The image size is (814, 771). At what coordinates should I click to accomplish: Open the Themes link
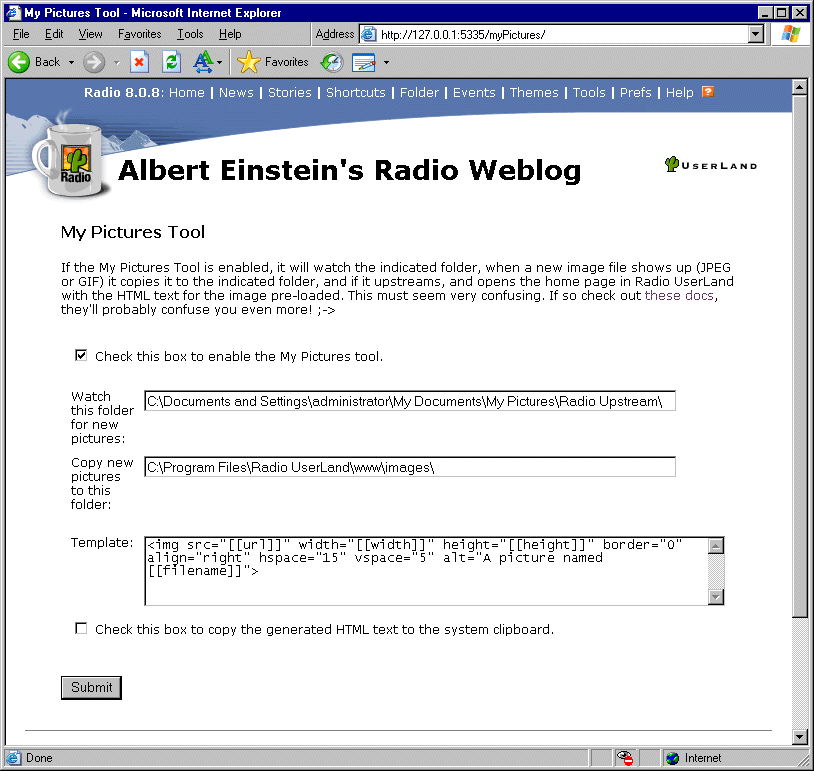coord(534,92)
